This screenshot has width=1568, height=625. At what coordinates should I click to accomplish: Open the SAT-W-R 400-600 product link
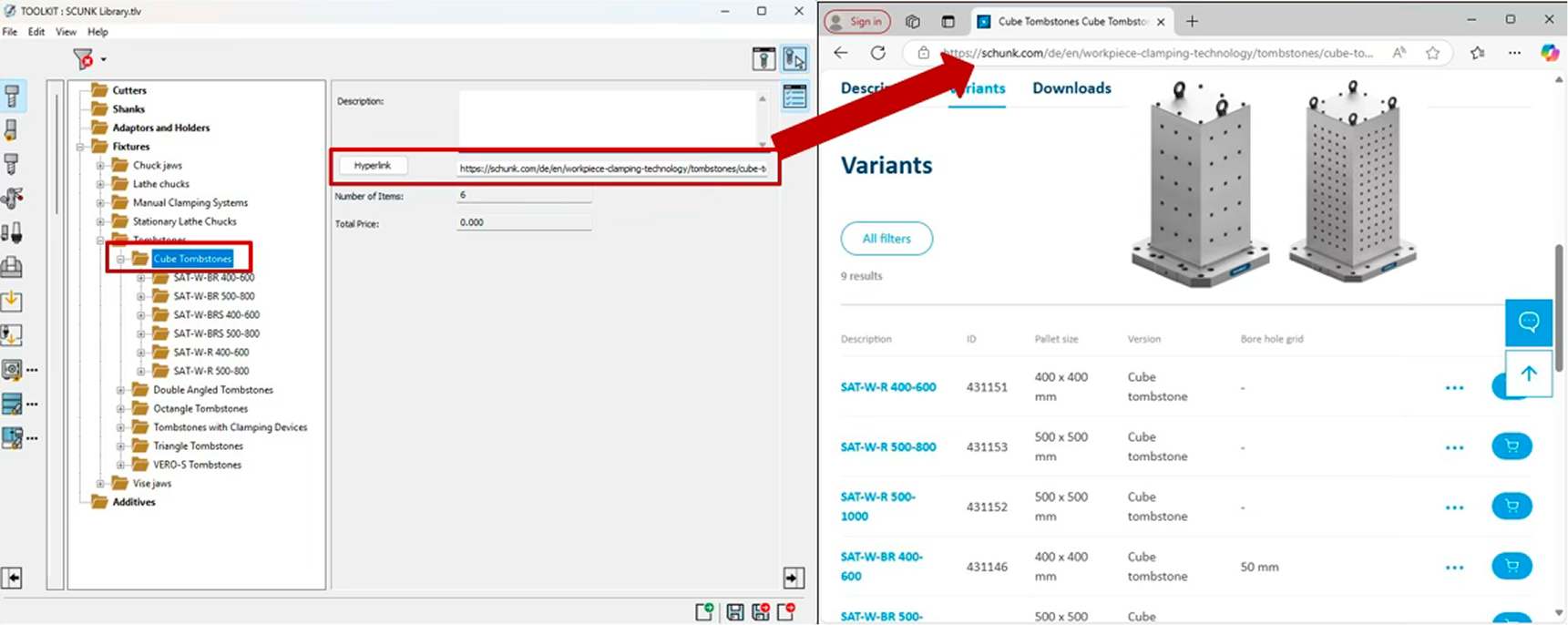click(x=888, y=387)
